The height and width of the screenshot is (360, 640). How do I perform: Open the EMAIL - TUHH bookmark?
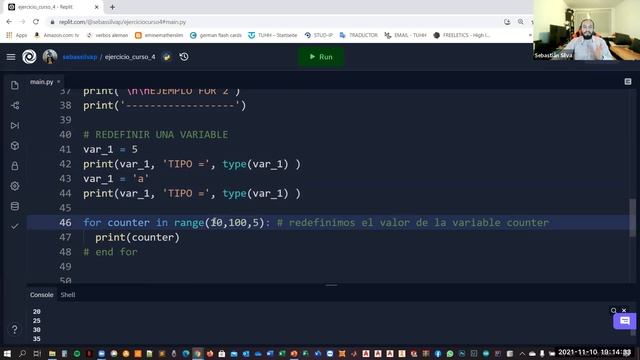coord(405,36)
